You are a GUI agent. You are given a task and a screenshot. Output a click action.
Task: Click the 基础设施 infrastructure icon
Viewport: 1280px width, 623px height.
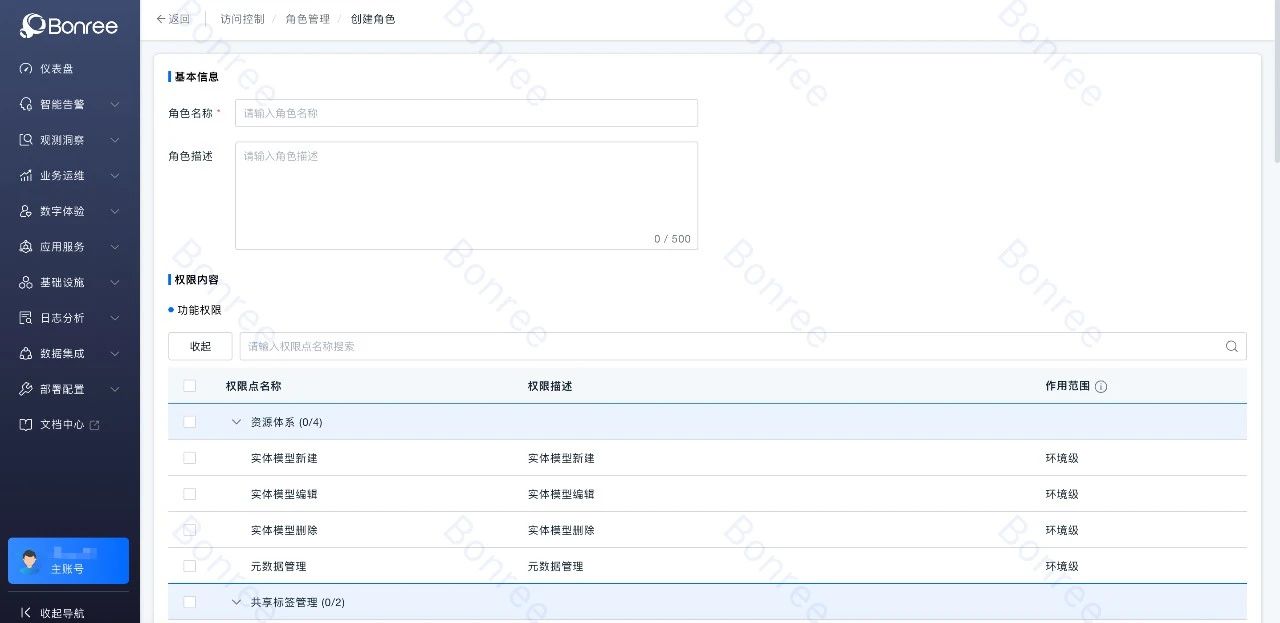26,283
